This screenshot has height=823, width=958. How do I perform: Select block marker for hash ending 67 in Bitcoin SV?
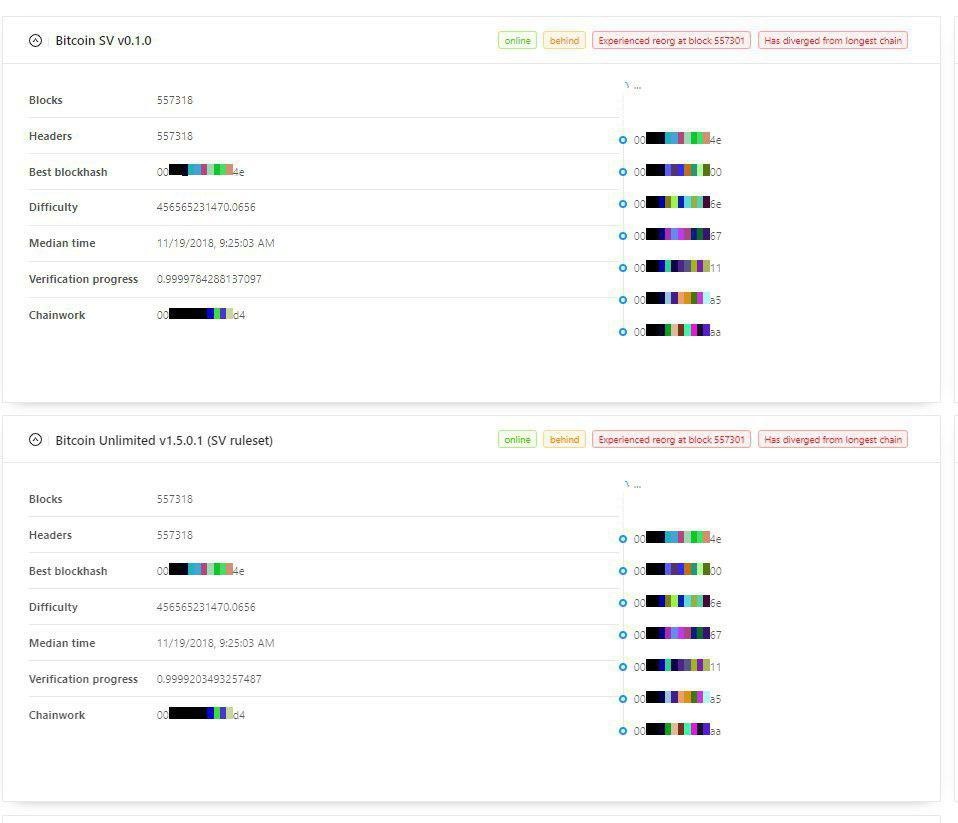tap(623, 236)
